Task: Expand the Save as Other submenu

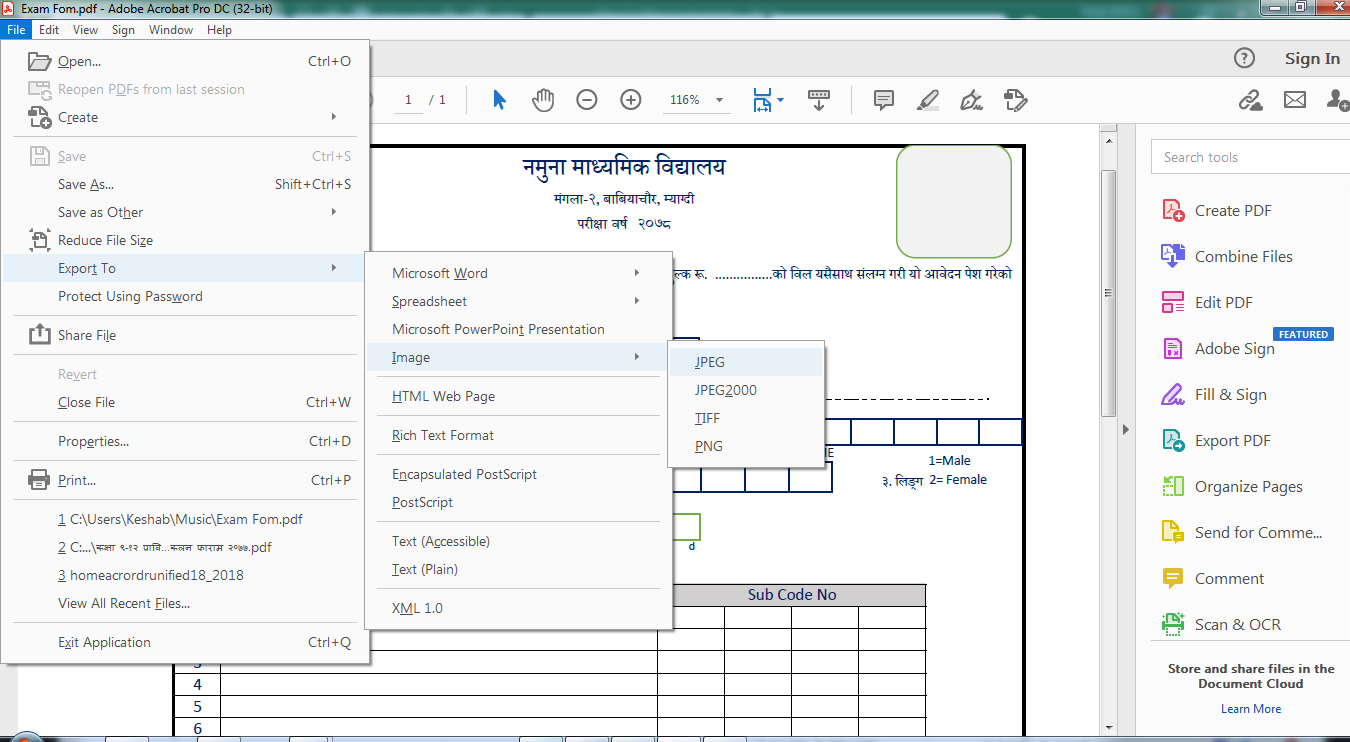Action: pyautogui.click(x=334, y=212)
